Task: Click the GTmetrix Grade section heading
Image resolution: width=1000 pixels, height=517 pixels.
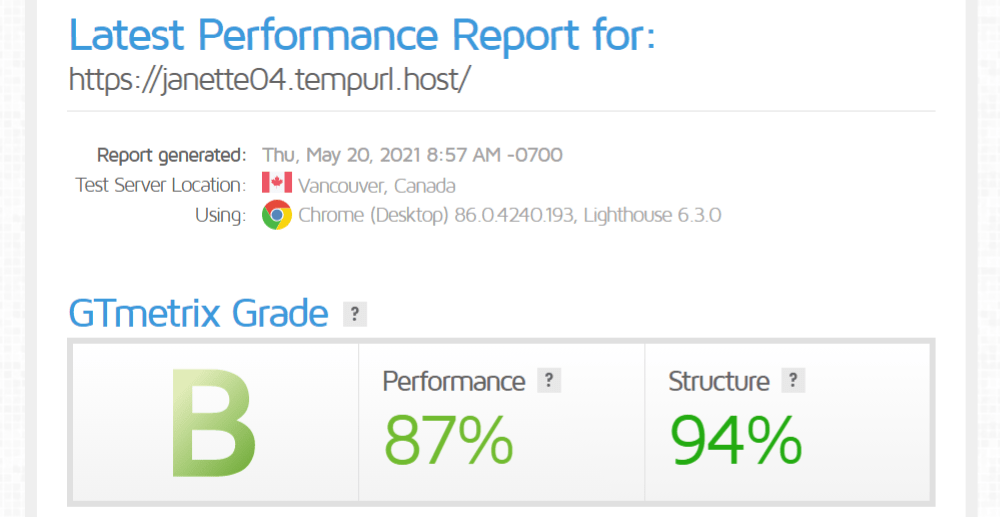Action: 198,314
